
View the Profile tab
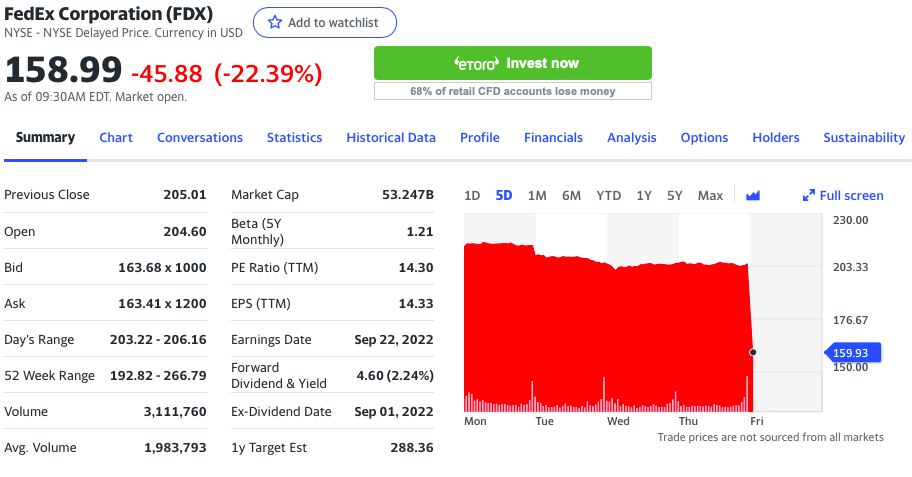tap(480, 137)
